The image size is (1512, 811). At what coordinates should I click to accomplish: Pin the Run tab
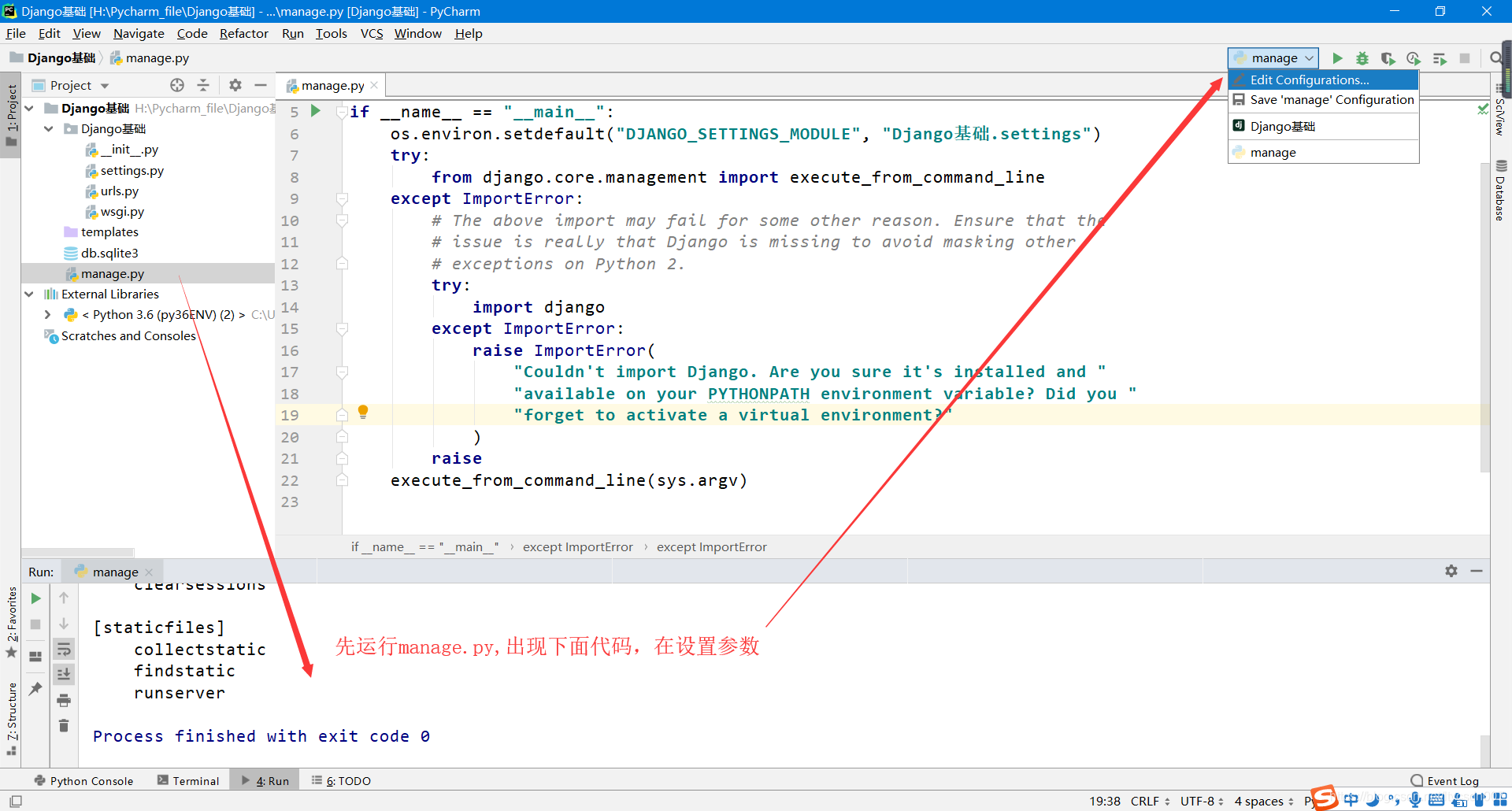point(35,689)
